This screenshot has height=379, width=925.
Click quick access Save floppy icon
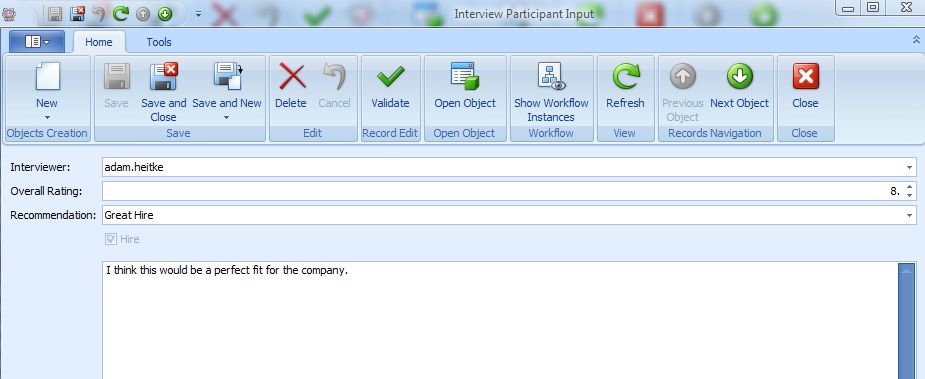pyautogui.click(x=55, y=14)
